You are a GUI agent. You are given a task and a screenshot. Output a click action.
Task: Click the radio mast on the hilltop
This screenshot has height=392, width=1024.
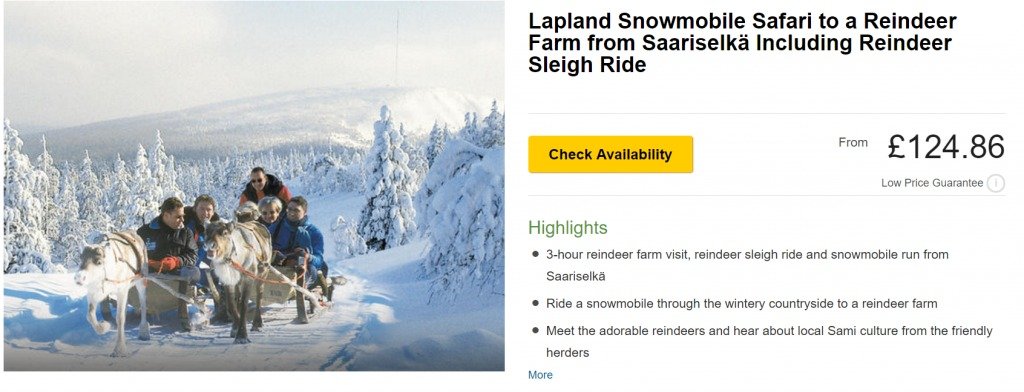tap(396, 49)
